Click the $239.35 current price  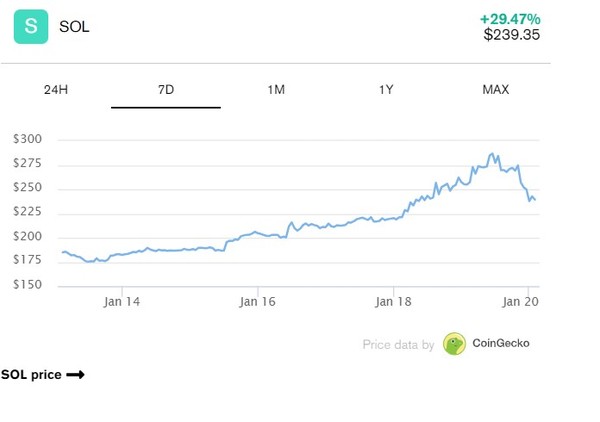[x=512, y=35]
